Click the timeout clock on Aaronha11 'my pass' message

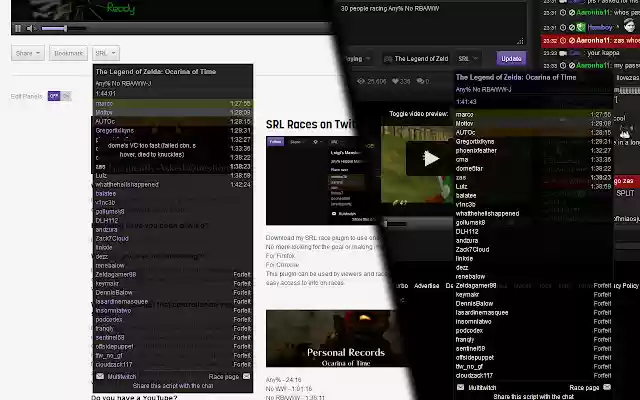point(563,65)
